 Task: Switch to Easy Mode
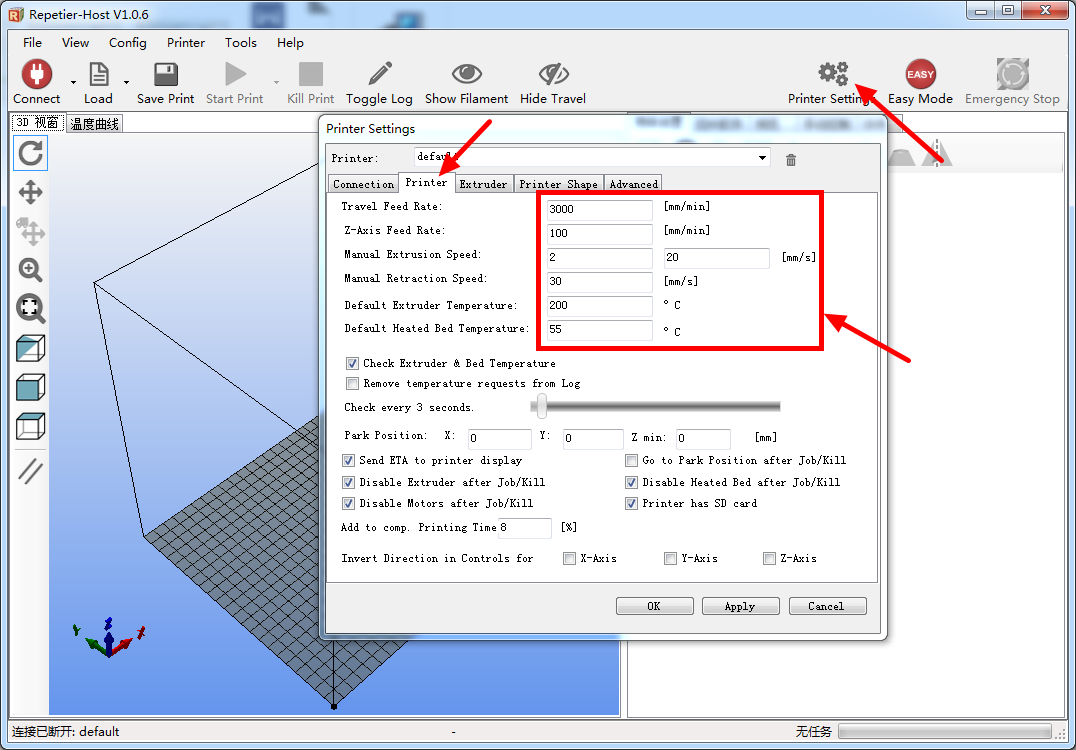[x=920, y=75]
